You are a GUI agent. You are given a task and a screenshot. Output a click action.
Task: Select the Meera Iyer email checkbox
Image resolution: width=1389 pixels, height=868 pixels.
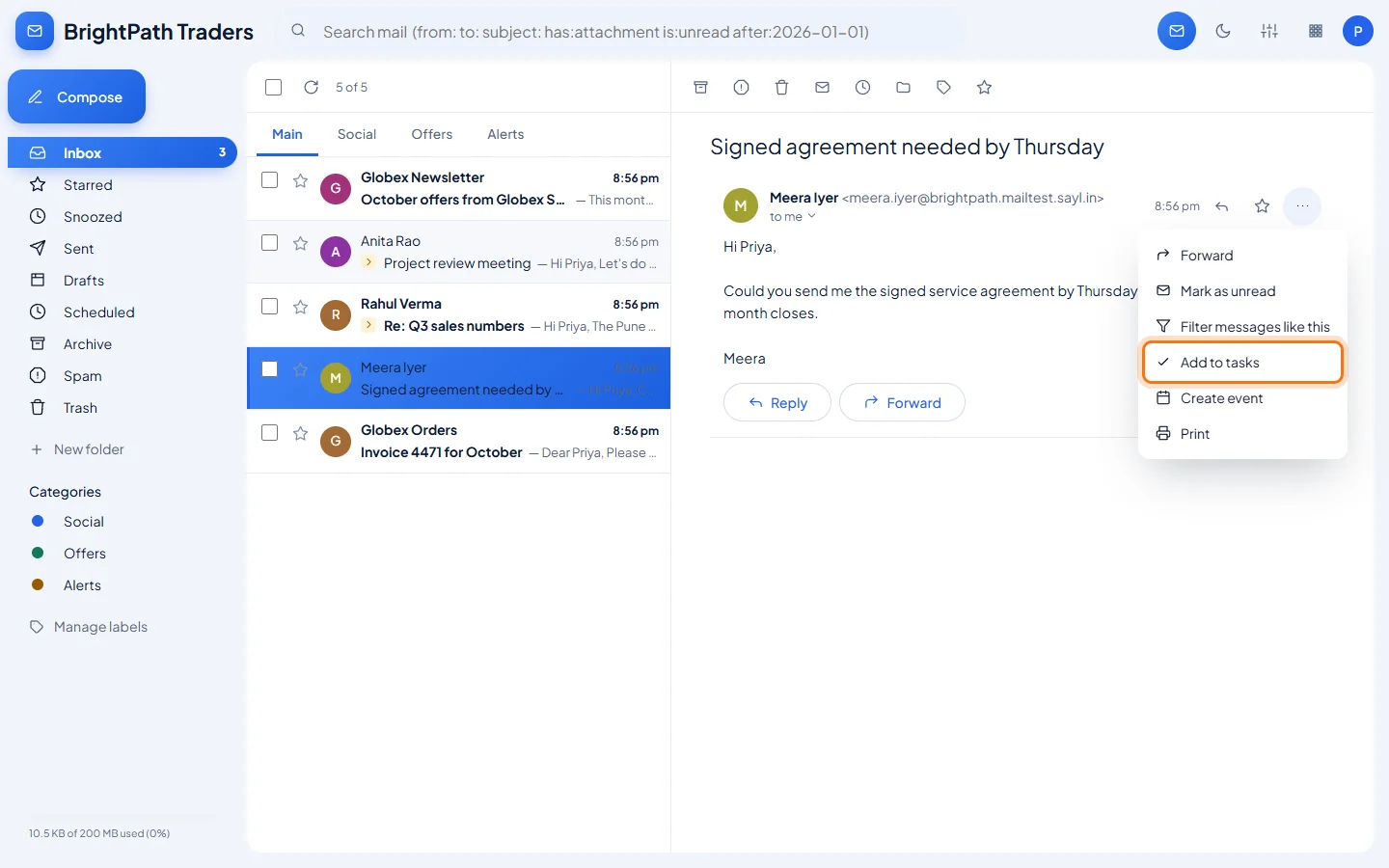click(x=270, y=369)
